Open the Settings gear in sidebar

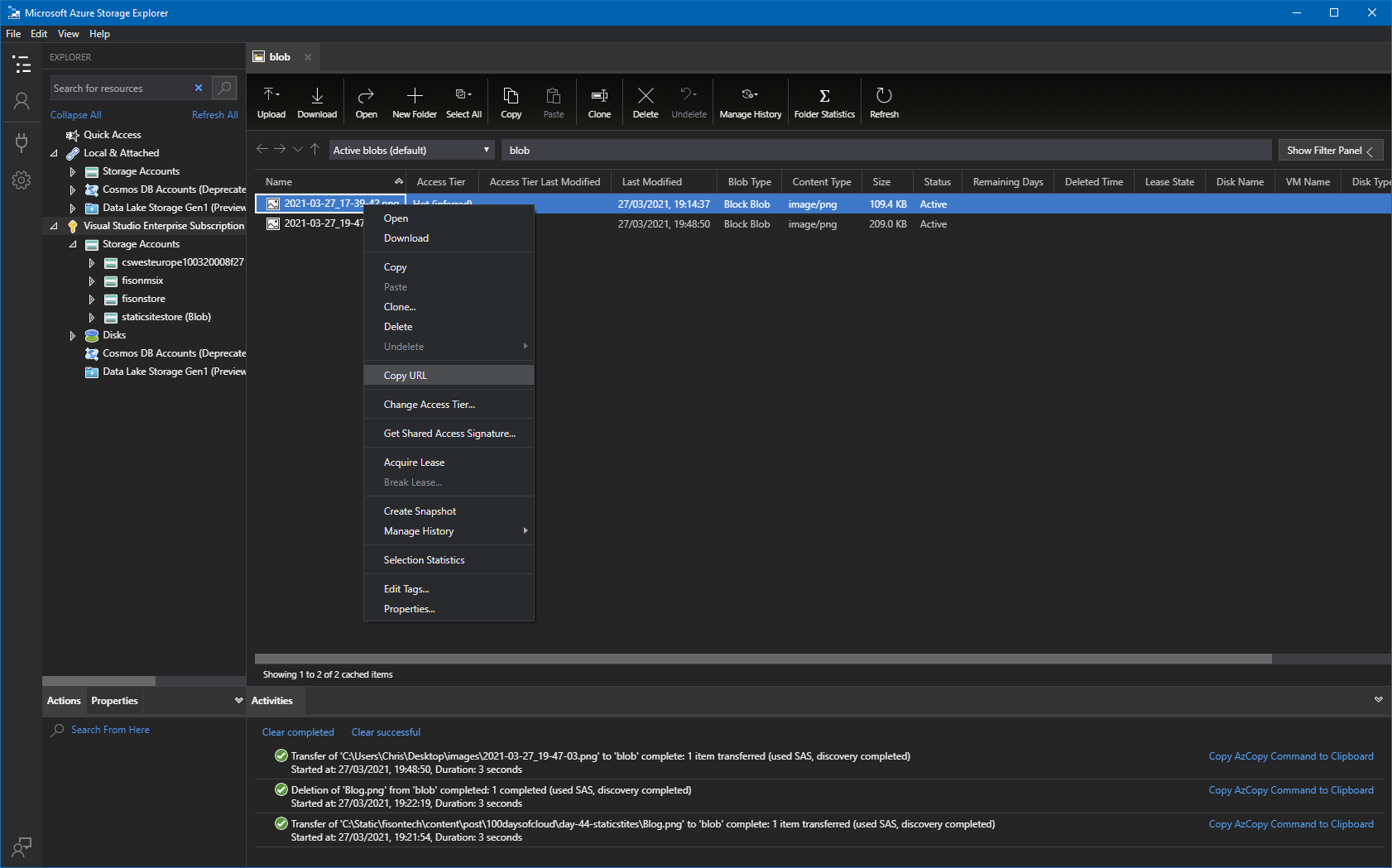(x=22, y=180)
